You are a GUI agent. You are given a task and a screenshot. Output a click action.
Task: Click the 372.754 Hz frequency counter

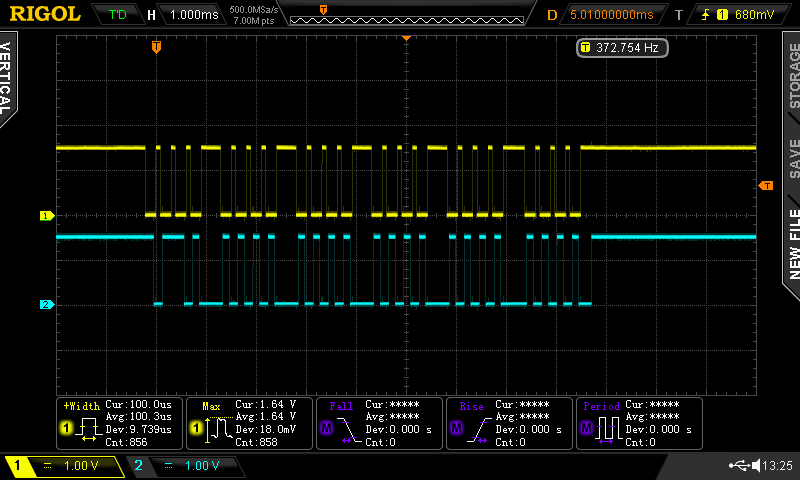tap(622, 47)
